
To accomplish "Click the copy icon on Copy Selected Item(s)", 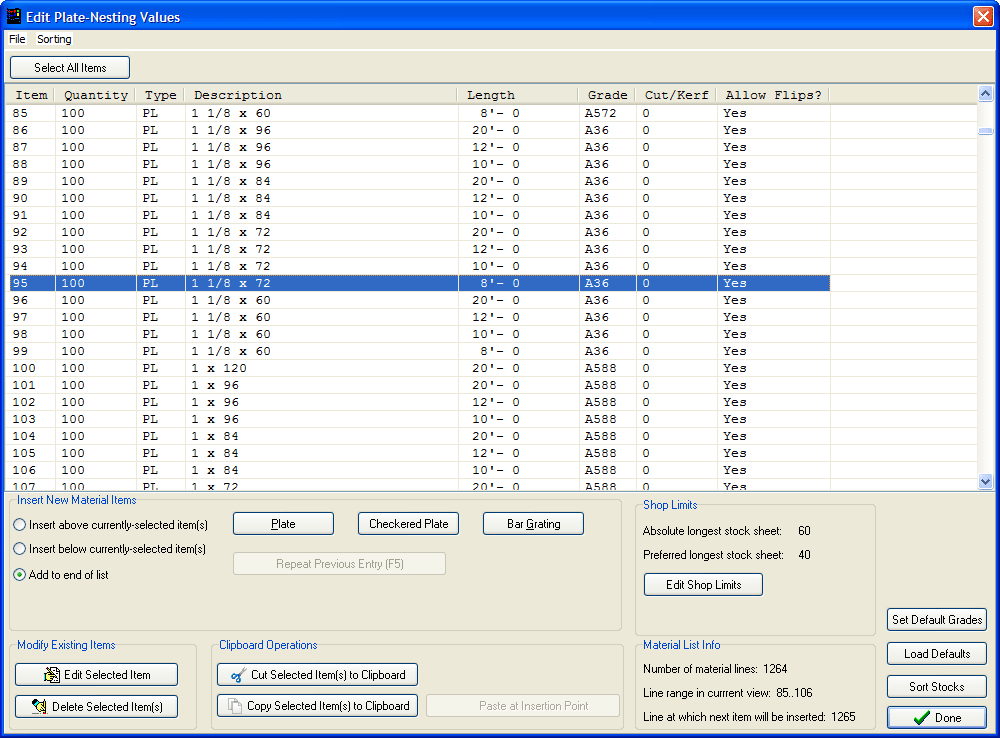I will pos(235,706).
